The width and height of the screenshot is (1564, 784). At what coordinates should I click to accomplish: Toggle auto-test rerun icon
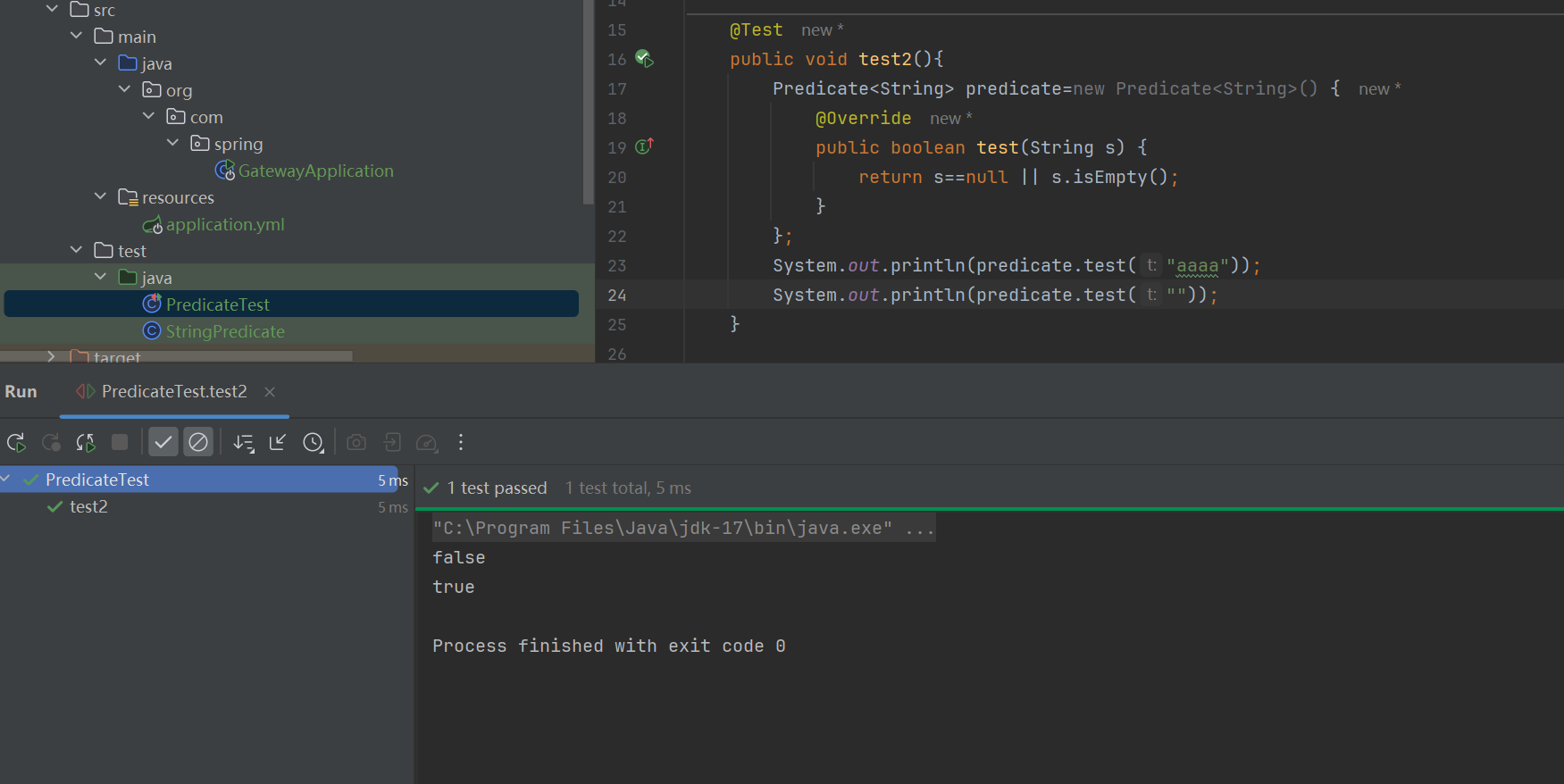[86, 442]
